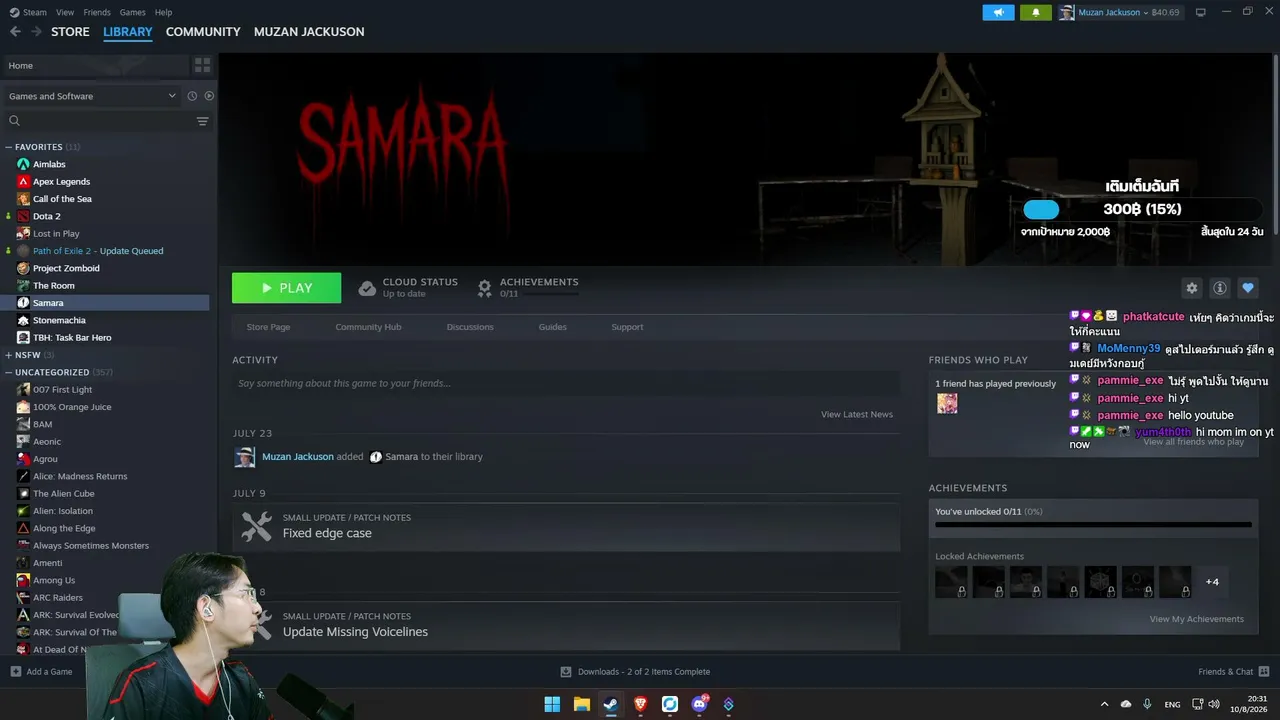The width and height of the screenshot is (1280, 720).
Task: Open the Discussions tab
Action: pyautogui.click(x=470, y=327)
